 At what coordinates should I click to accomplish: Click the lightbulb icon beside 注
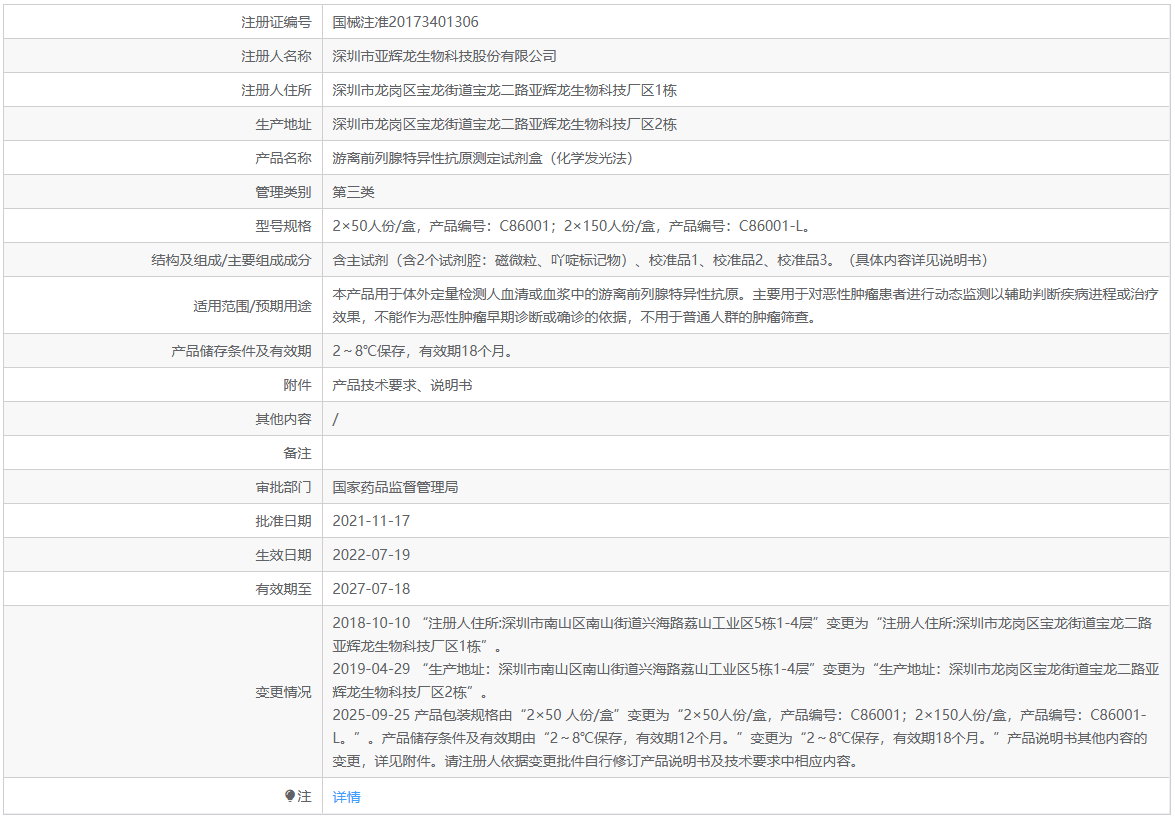click(290, 796)
